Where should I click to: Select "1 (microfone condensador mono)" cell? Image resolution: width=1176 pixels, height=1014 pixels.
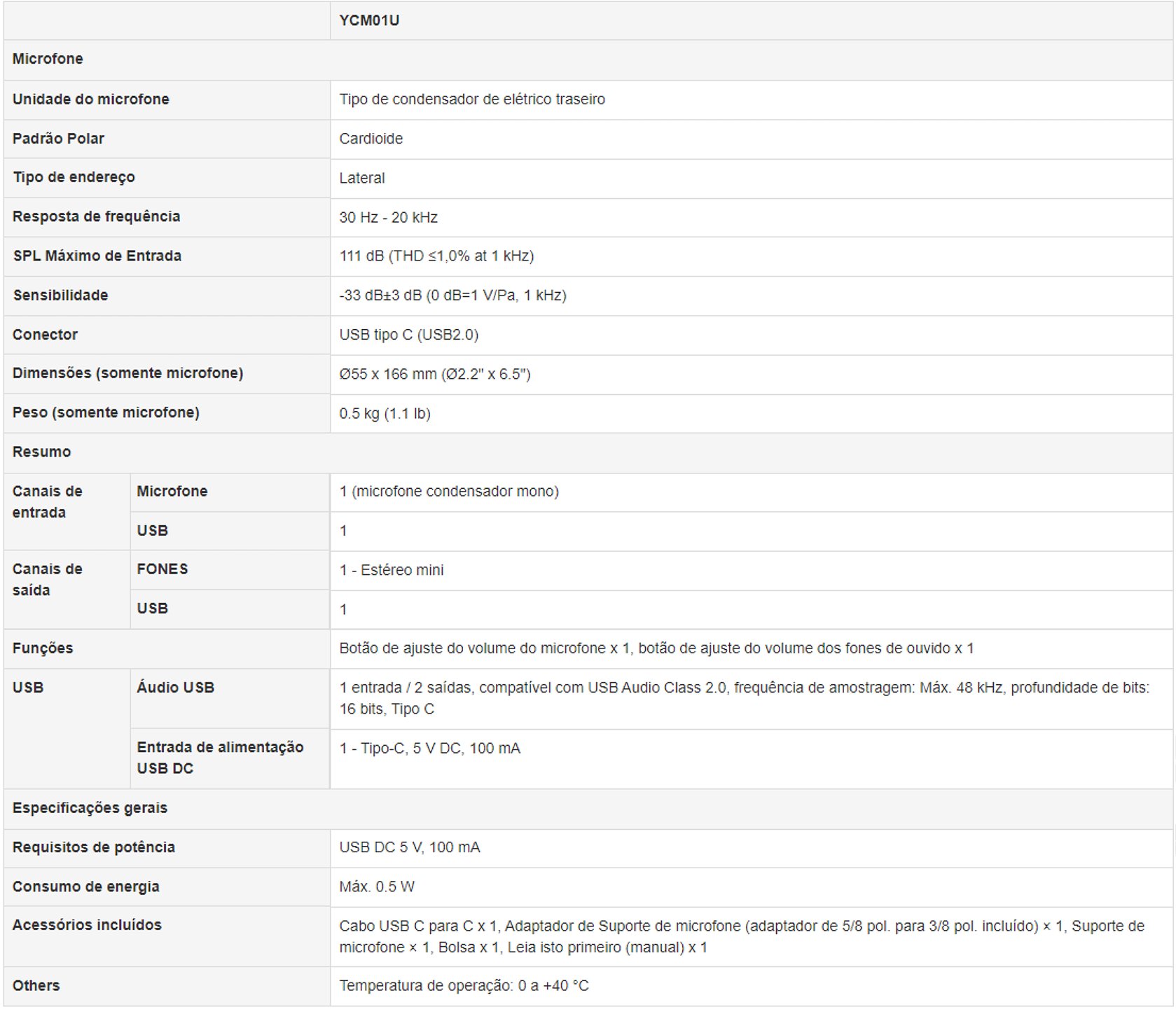tap(448, 492)
